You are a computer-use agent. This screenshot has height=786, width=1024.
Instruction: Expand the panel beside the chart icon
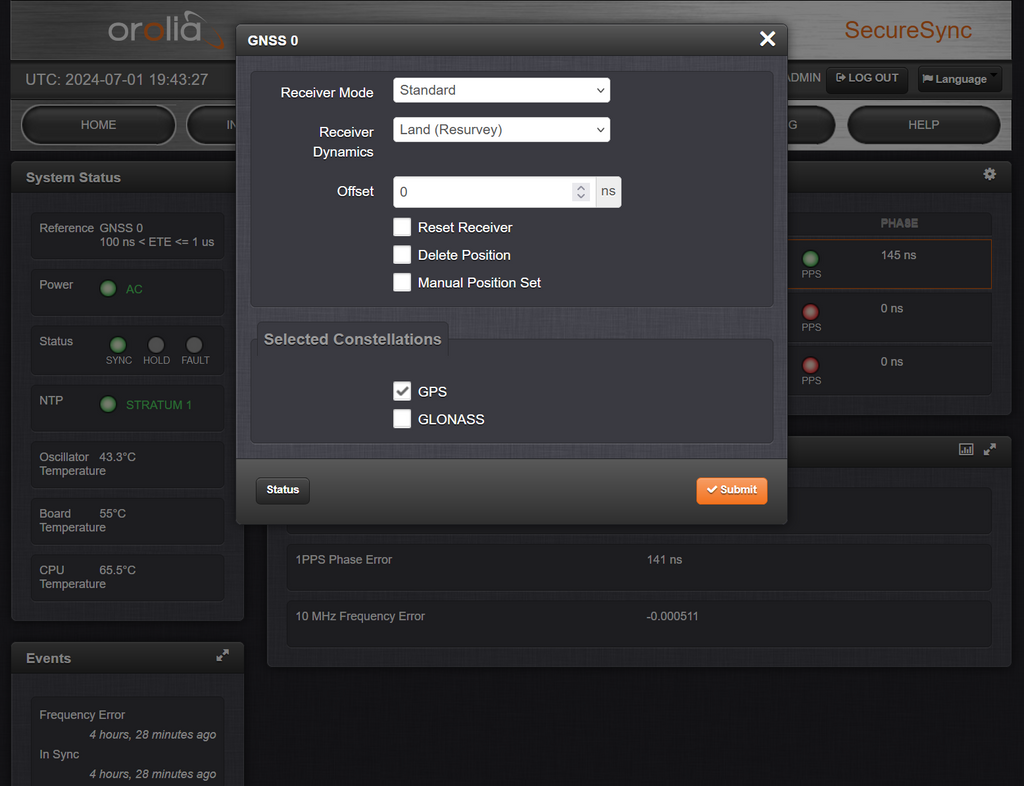click(990, 449)
